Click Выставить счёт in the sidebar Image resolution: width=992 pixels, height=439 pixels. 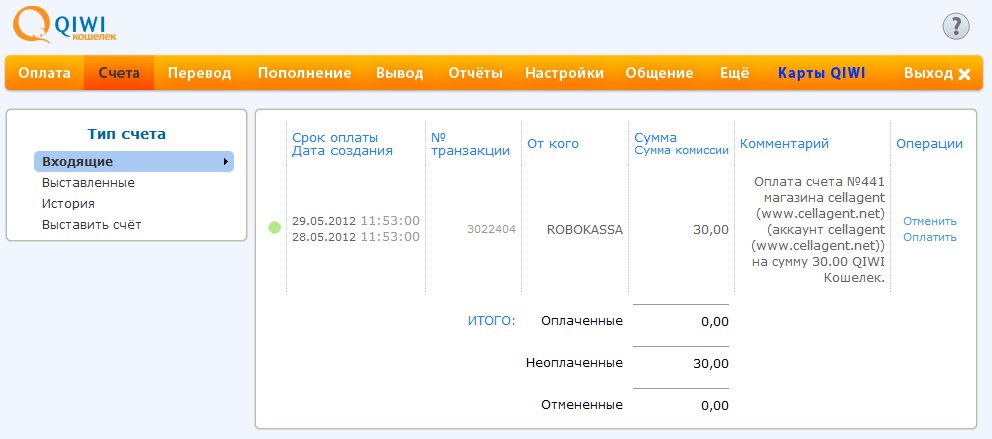click(x=92, y=225)
